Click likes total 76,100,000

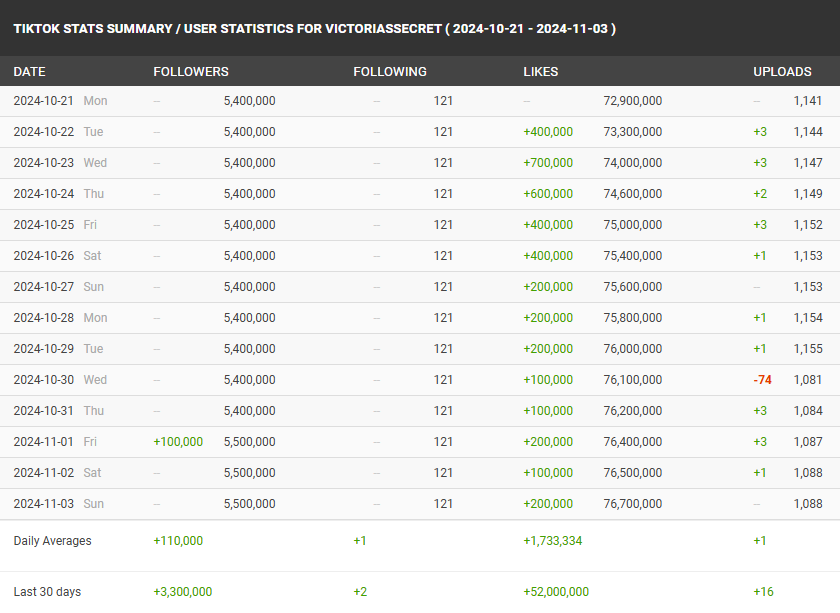pos(633,380)
